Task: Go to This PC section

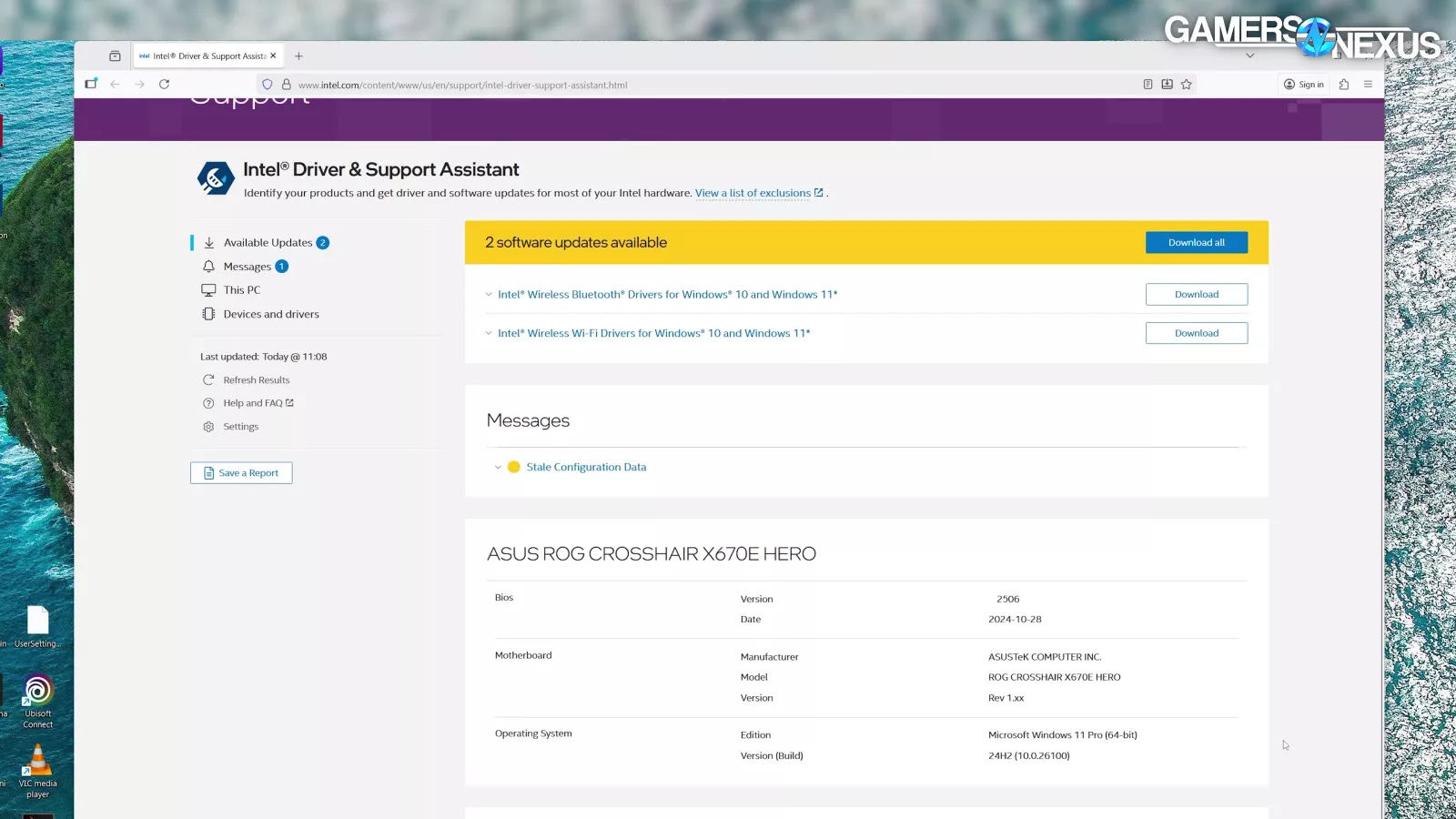Action: pyautogui.click(x=242, y=290)
